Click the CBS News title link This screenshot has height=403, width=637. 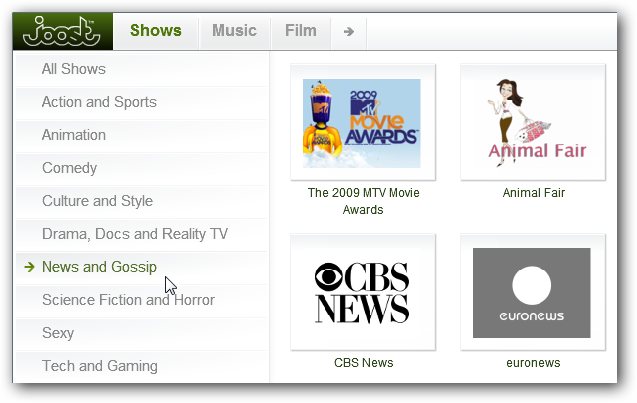tap(364, 363)
